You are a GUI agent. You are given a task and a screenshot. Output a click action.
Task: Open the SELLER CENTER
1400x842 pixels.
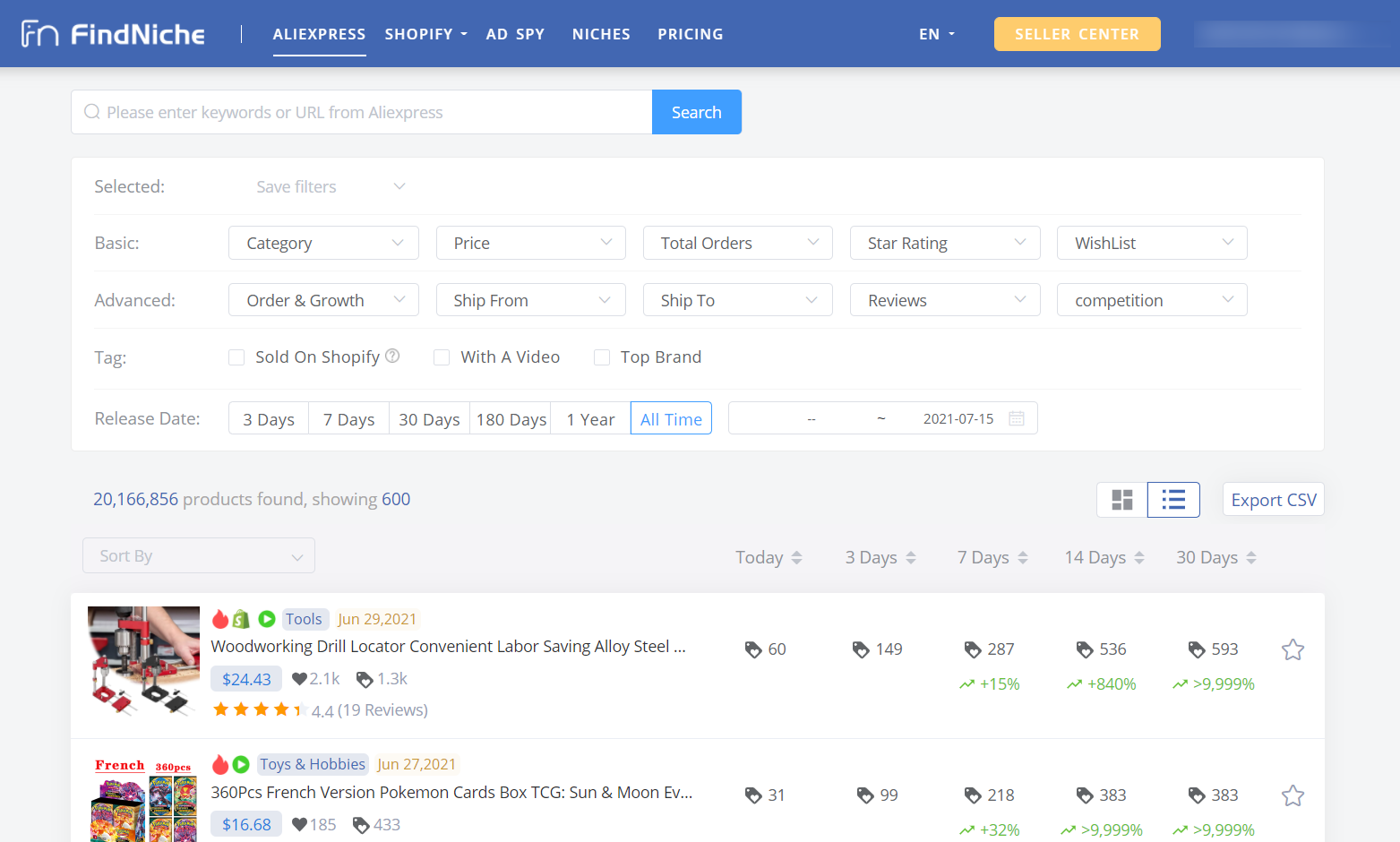coord(1078,34)
